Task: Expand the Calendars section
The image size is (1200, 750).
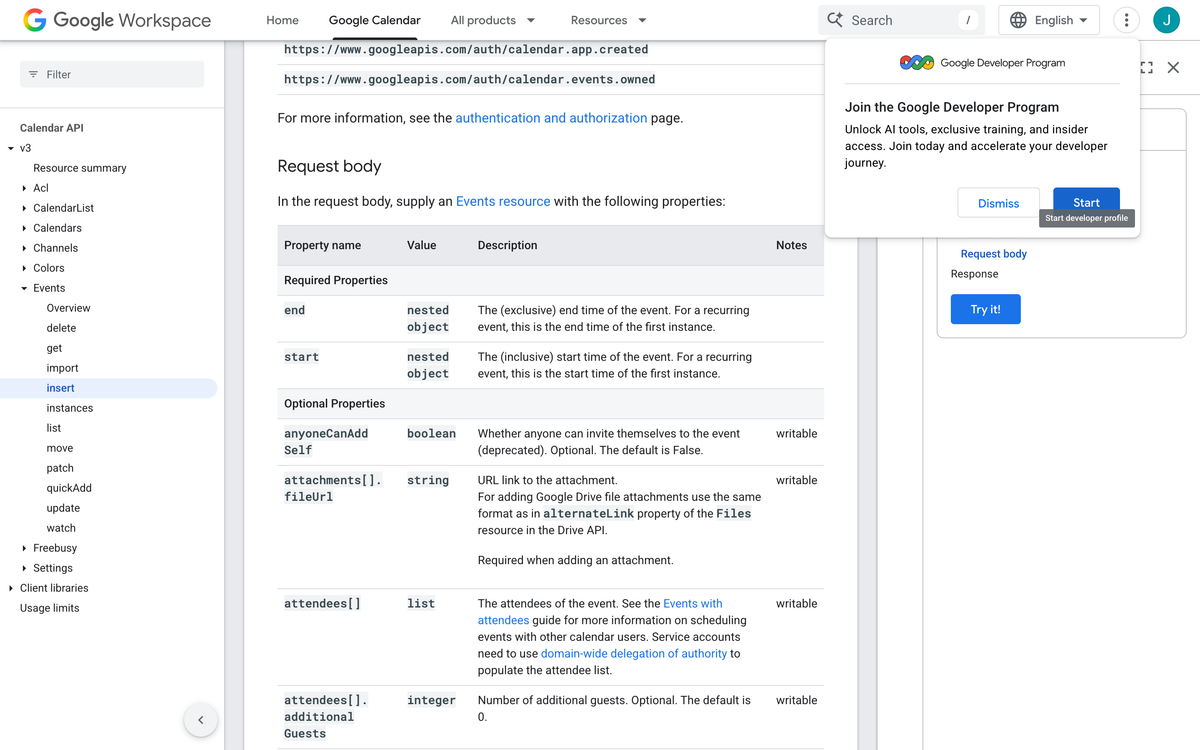Action: [x=24, y=228]
